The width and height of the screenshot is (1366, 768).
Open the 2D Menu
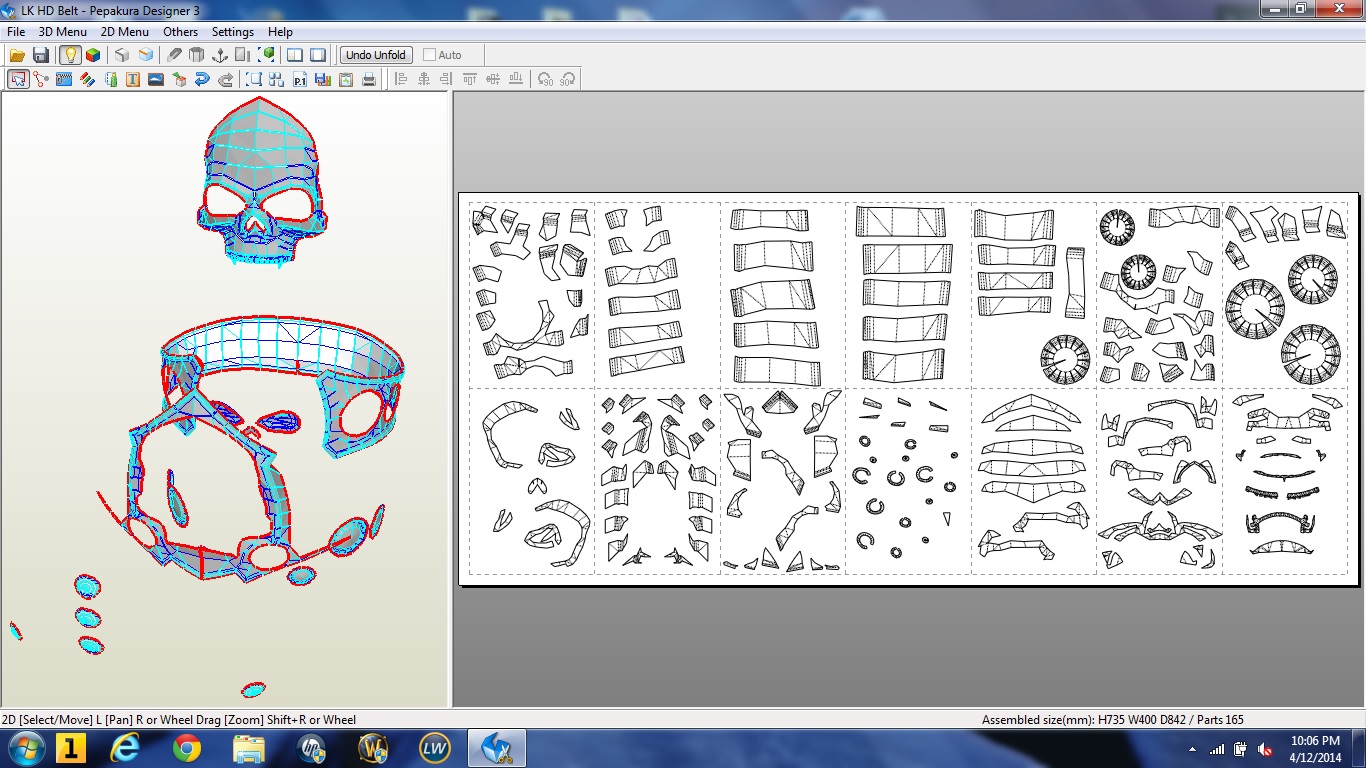pos(125,32)
